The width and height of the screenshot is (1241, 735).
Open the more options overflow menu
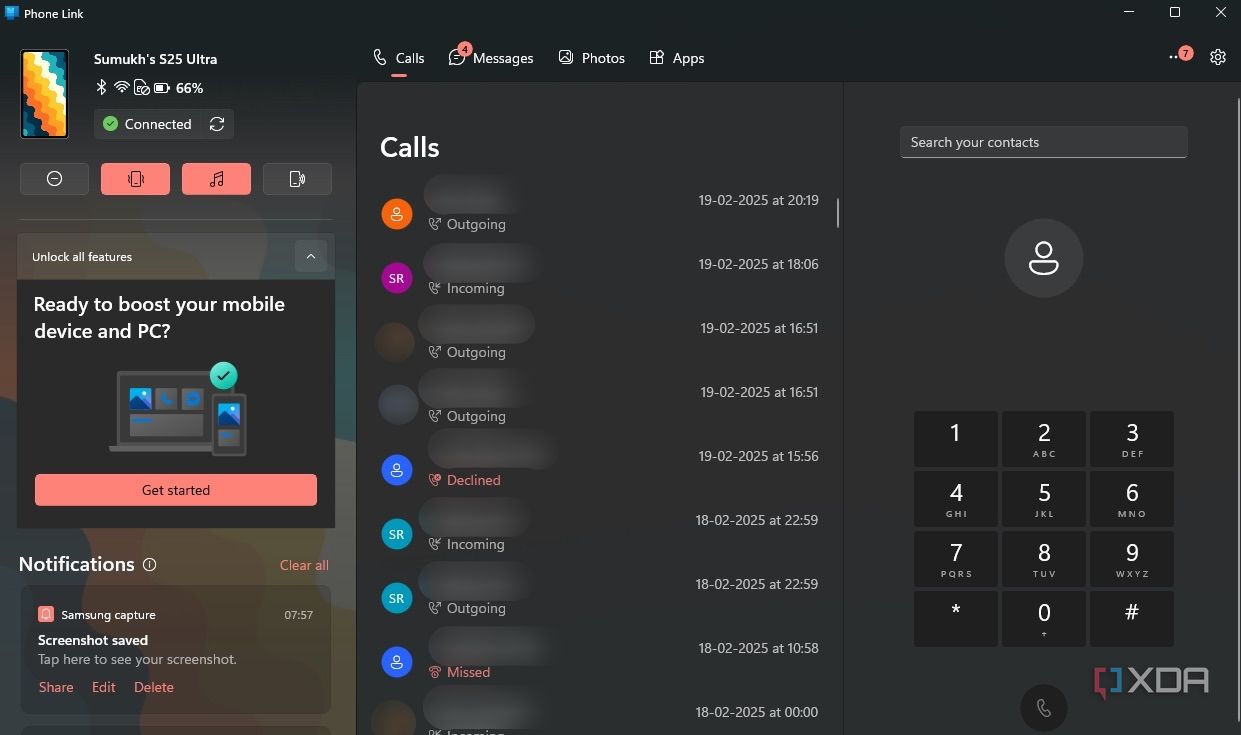coord(1177,57)
